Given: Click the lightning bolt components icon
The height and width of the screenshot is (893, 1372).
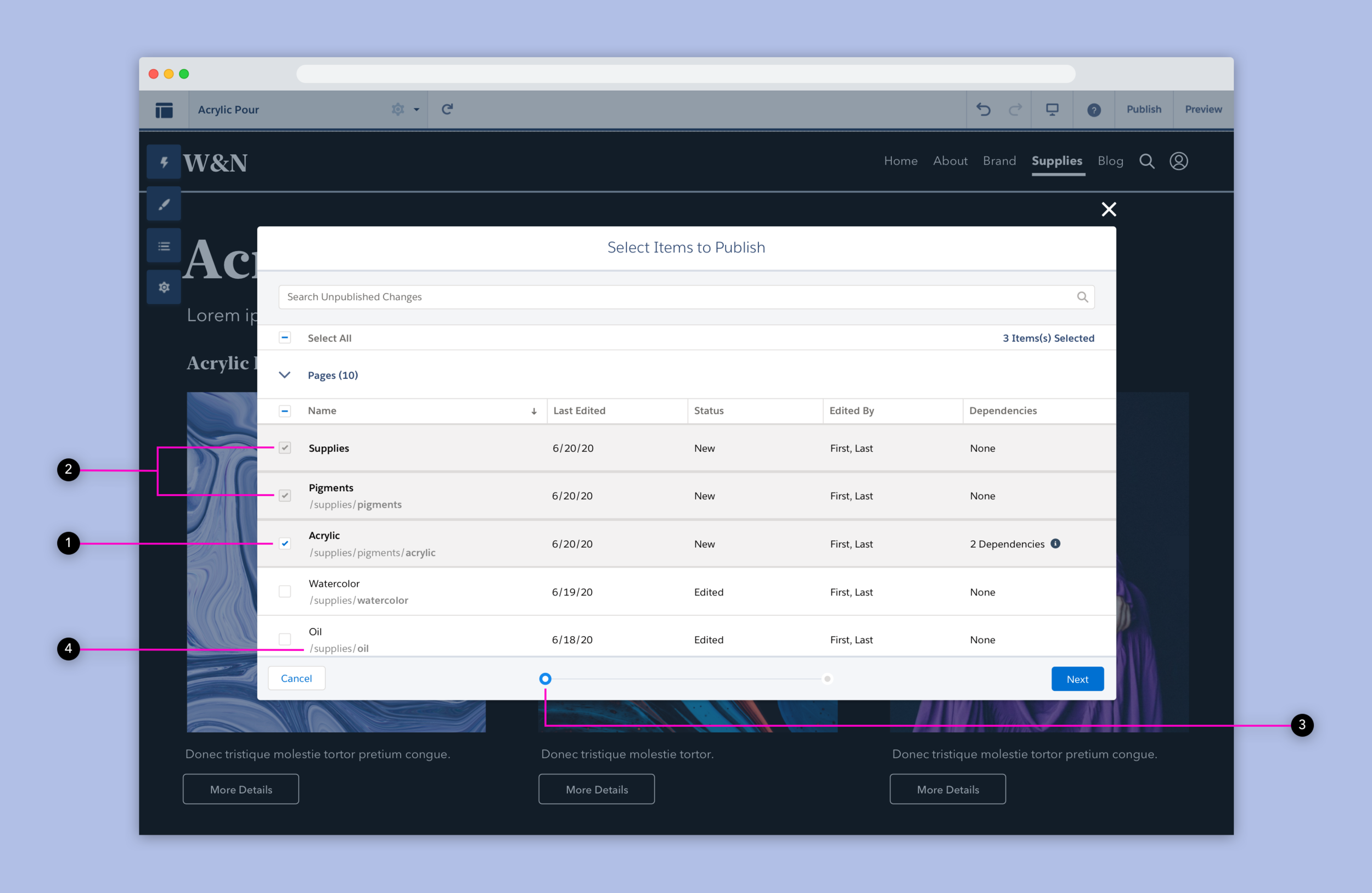Looking at the screenshot, I should [164, 162].
